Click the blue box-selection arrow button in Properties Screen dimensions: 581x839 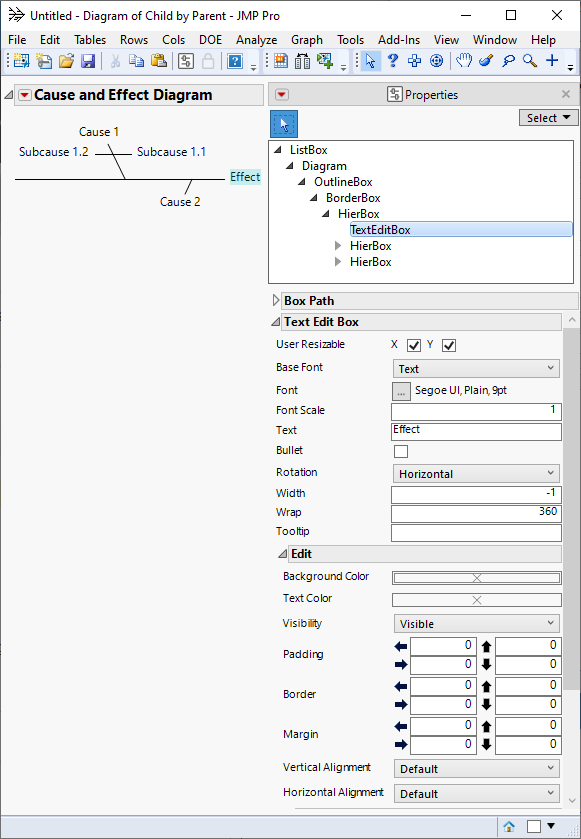(x=284, y=125)
